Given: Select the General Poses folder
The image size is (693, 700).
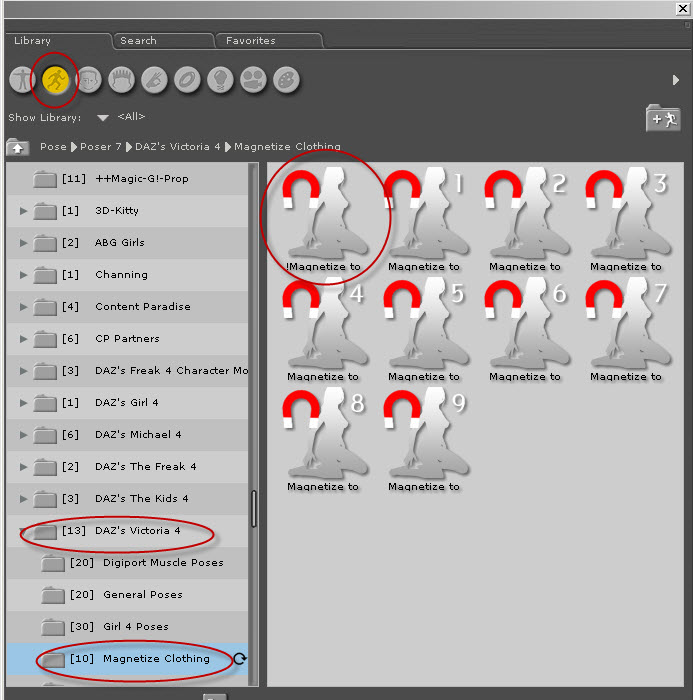Looking at the screenshot, I should (x=127, y=595).
